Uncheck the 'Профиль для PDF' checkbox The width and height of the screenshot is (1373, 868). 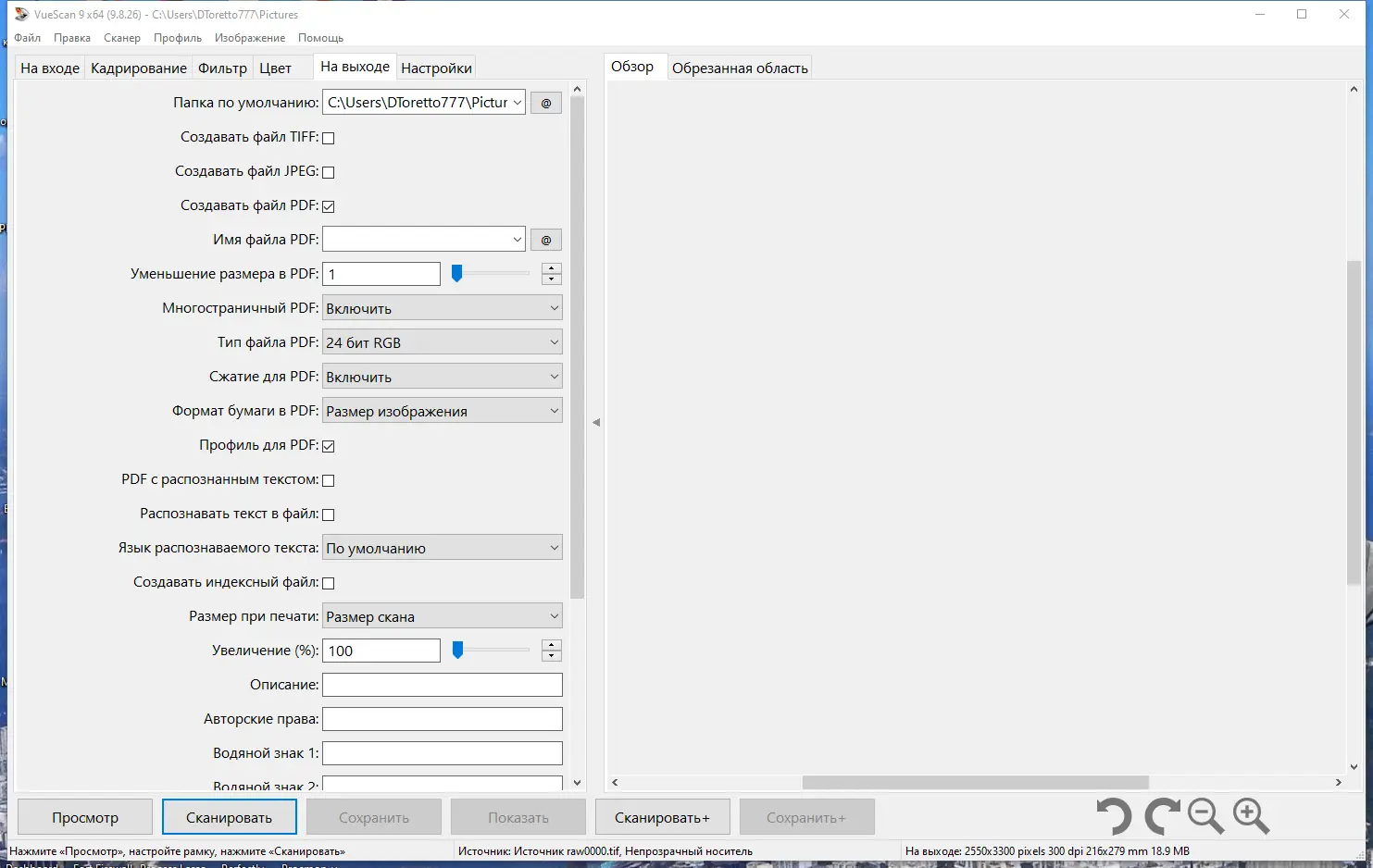coord(328,446)
